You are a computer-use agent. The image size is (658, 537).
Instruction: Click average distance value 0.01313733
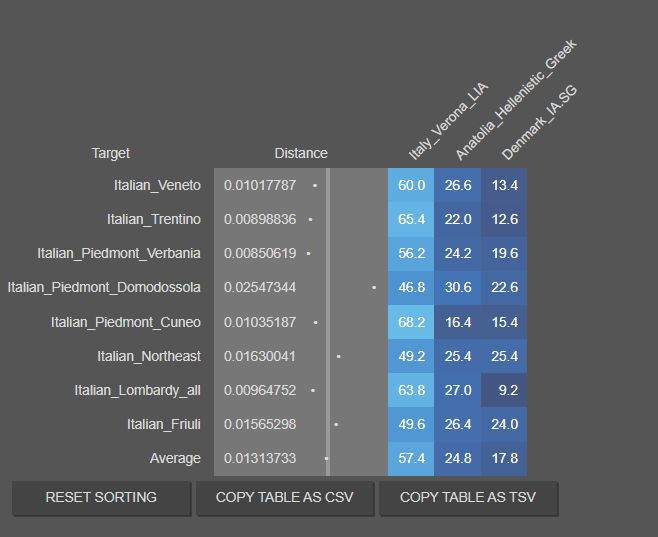pos(260,458)
